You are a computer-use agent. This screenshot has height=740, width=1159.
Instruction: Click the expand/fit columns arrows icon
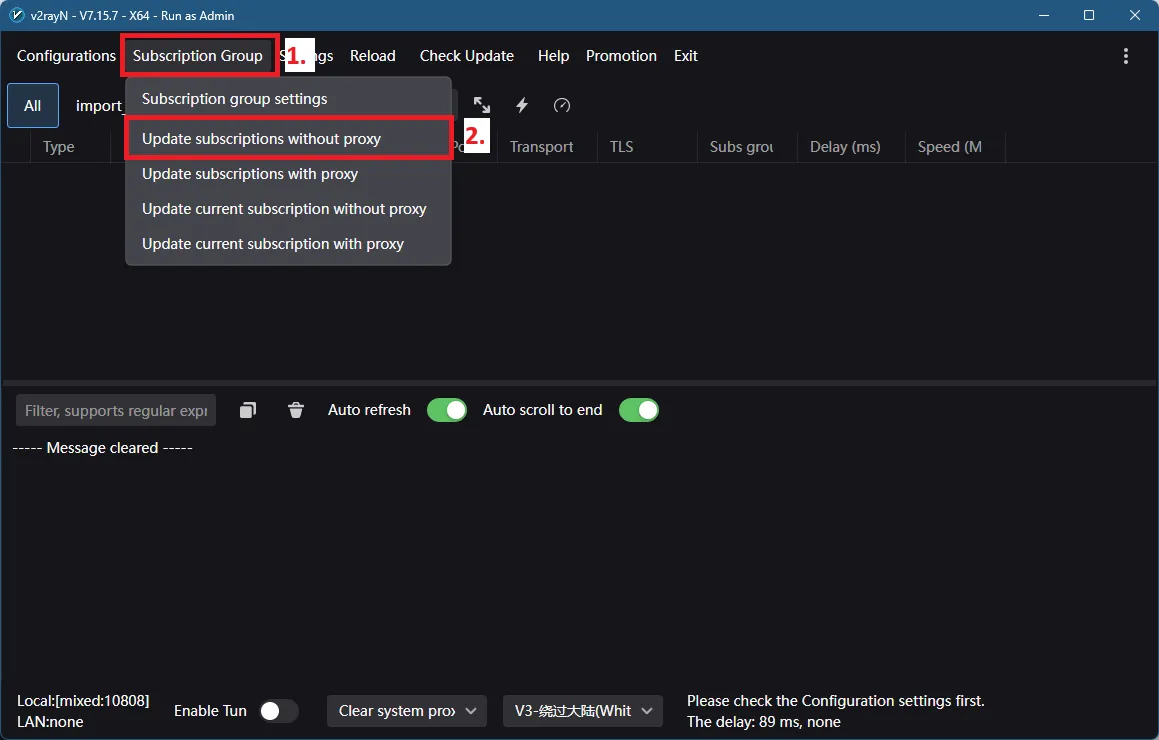coord(482,105)
